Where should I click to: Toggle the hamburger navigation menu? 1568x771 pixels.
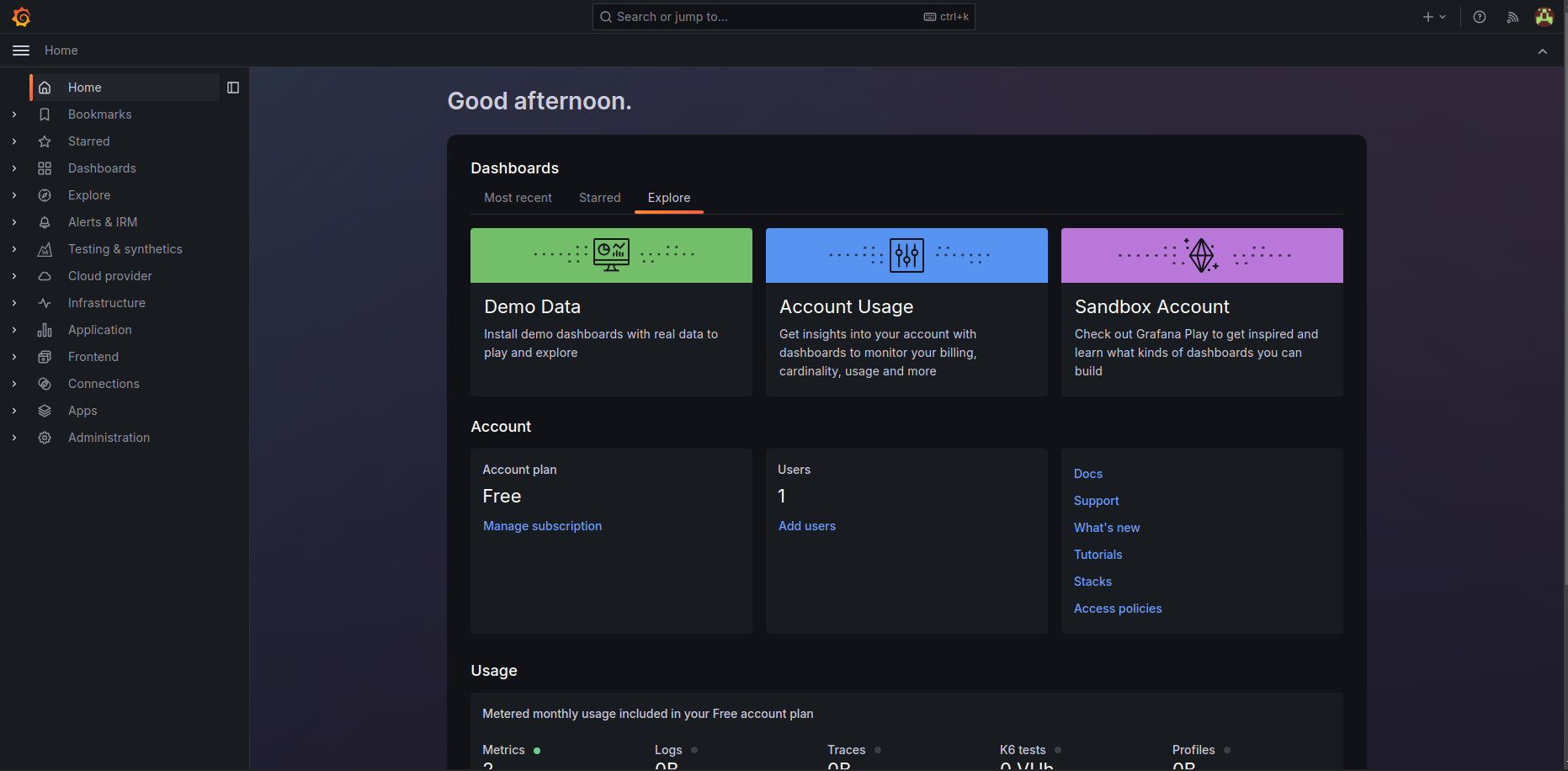(21, 51)
